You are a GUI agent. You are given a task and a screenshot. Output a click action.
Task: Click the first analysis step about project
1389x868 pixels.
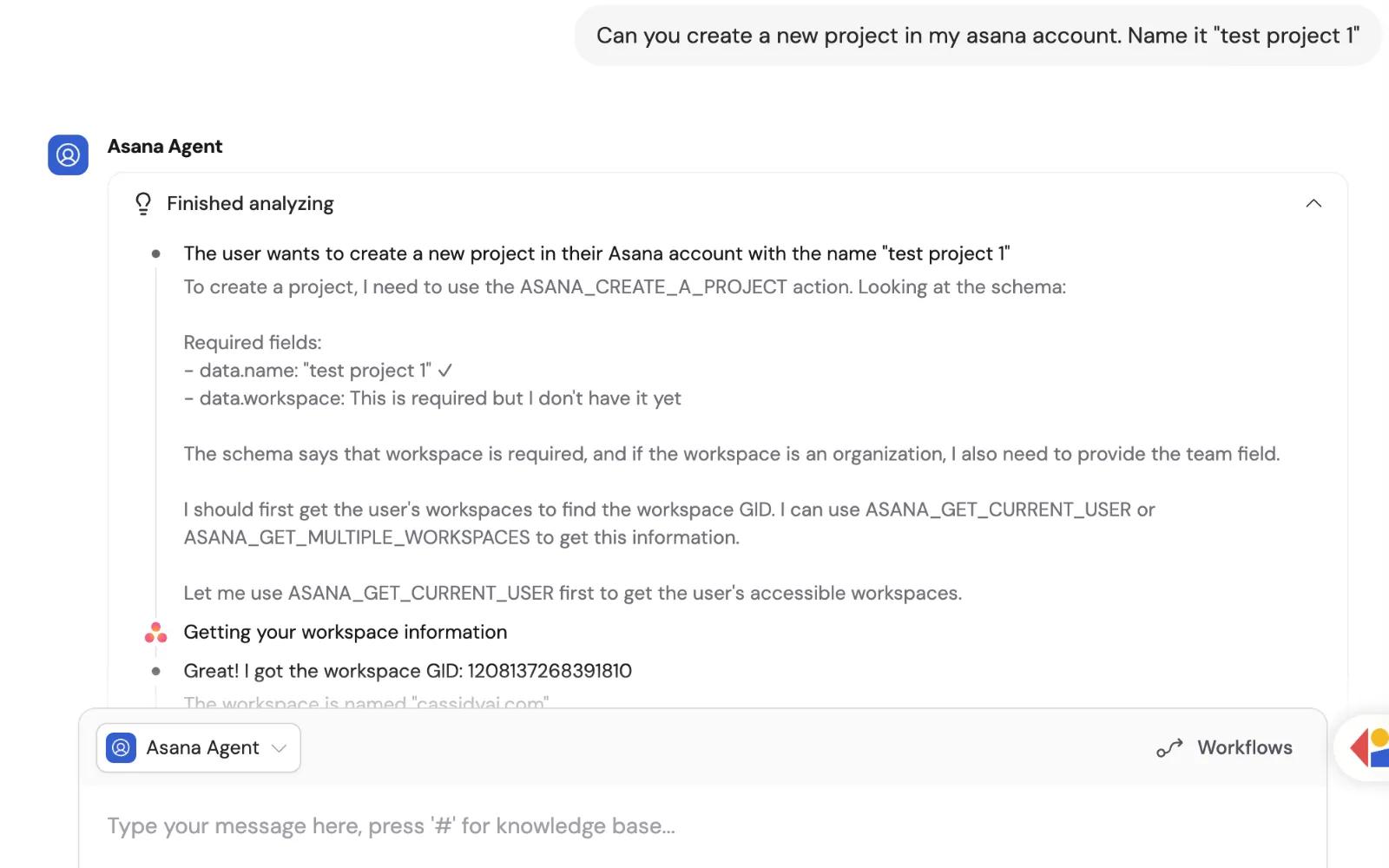pos(596,253)
